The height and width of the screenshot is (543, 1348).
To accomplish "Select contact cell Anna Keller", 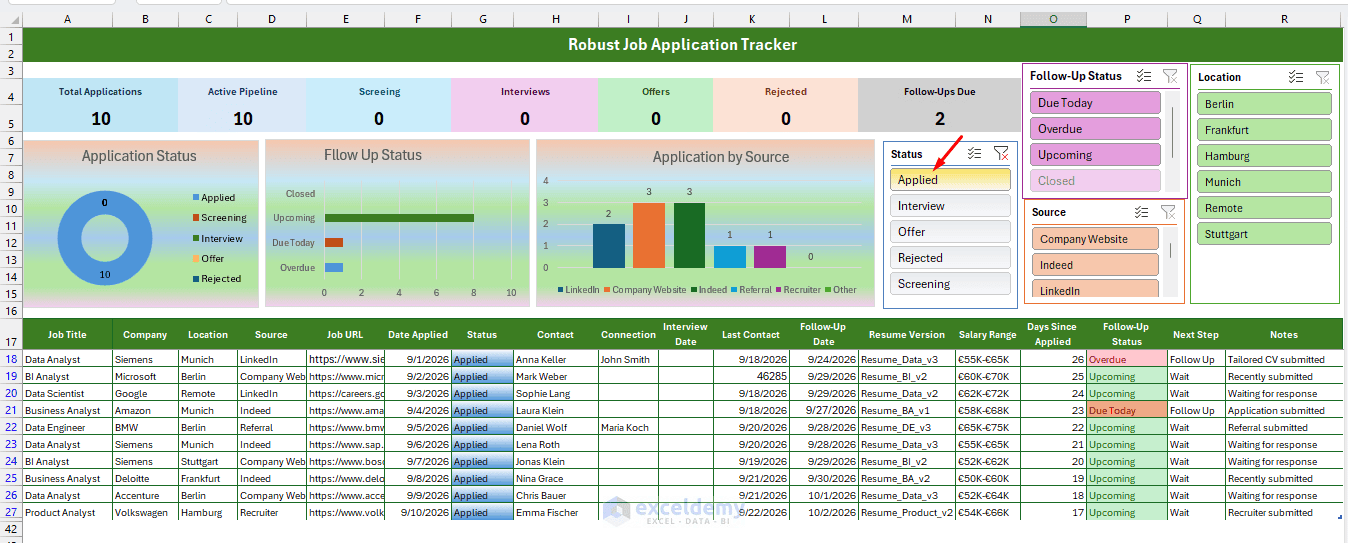I will coord(555,359).
